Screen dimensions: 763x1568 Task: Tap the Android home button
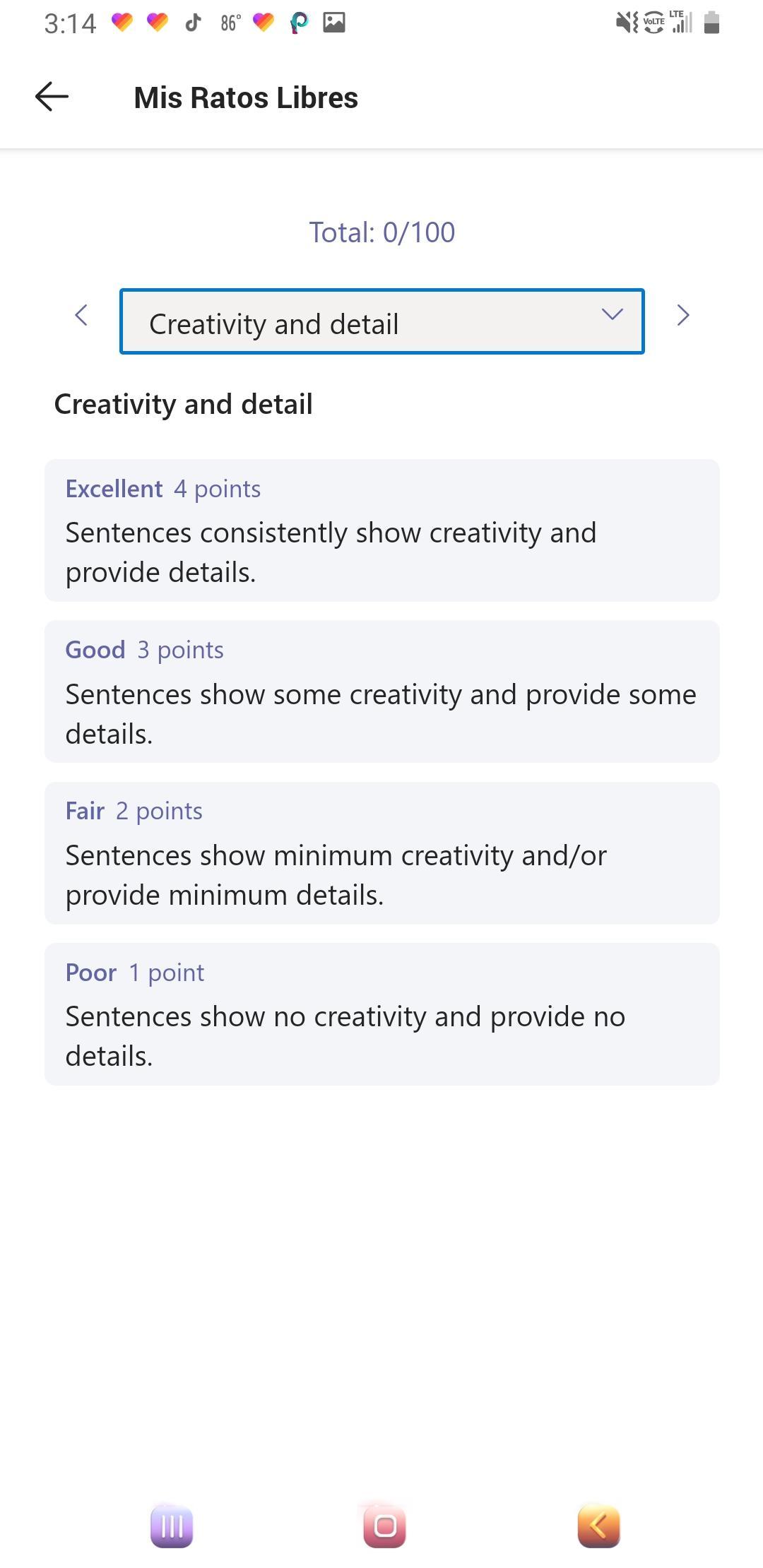(x=385, y=1526)
